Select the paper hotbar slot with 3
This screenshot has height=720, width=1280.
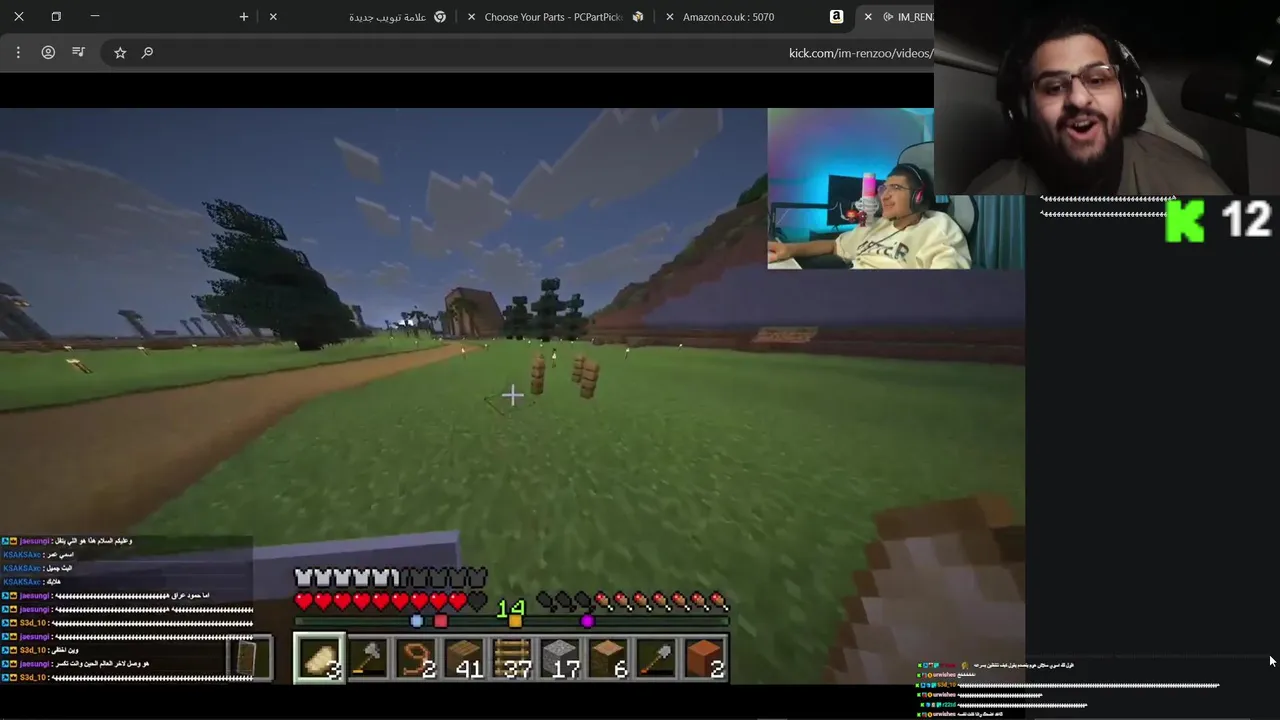[x=320, y=660]
